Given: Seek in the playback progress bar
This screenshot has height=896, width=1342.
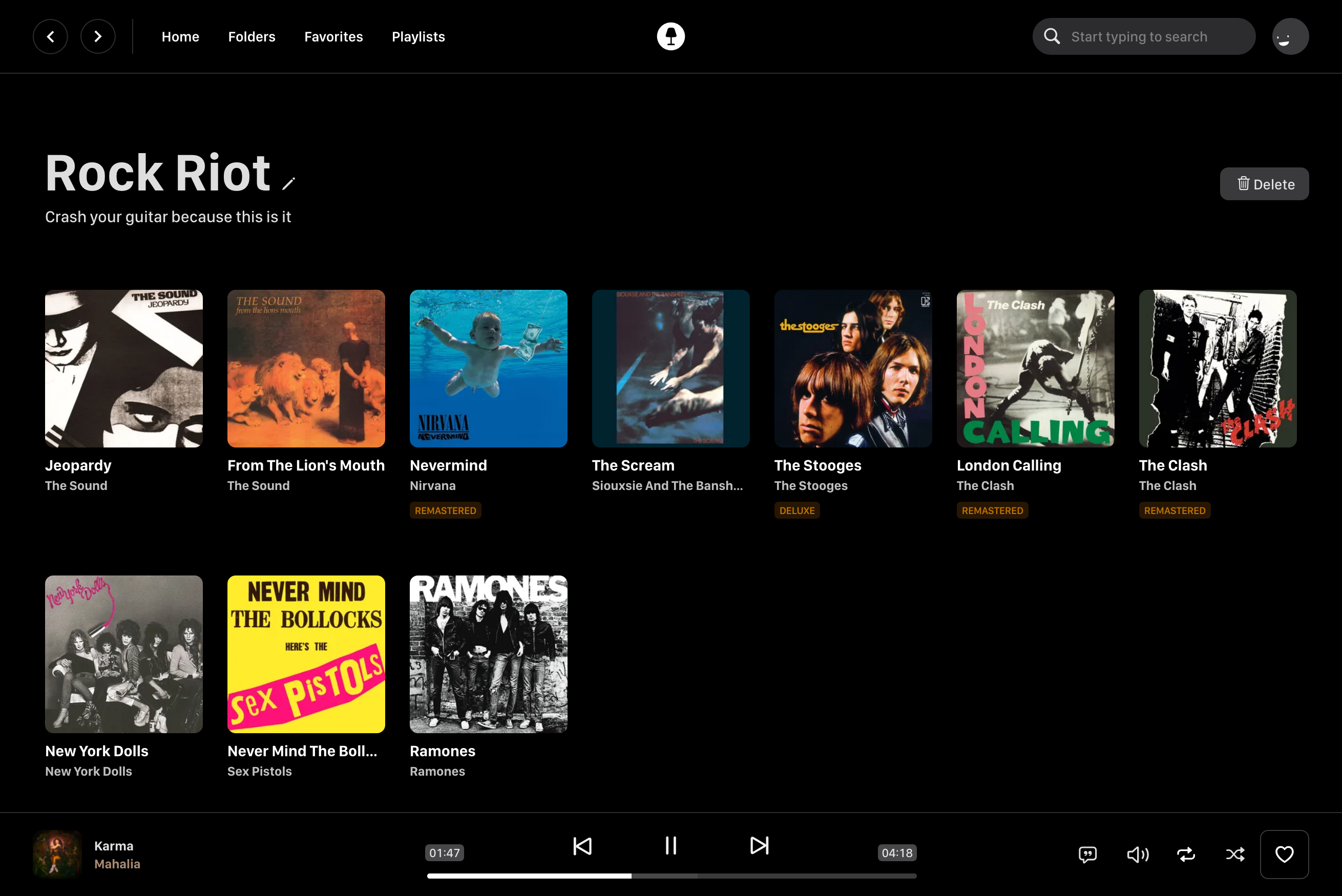Looking at the screenshot, I should pyautogui.click(x=672, y=876).
